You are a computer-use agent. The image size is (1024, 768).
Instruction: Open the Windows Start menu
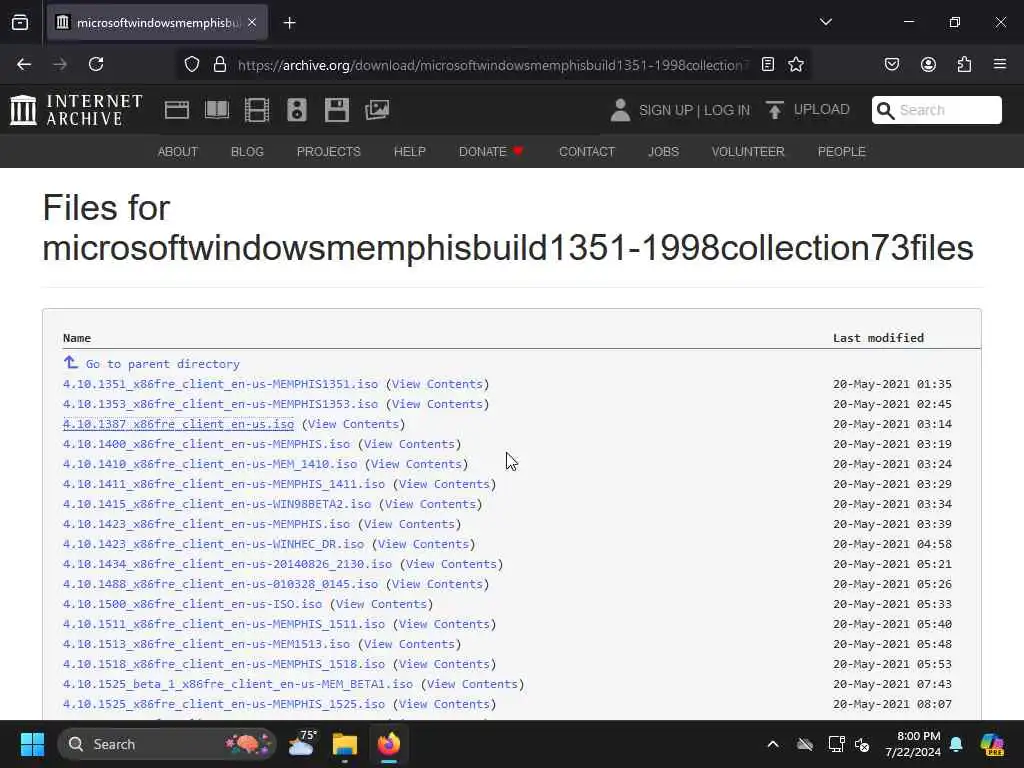pos(32,744)
